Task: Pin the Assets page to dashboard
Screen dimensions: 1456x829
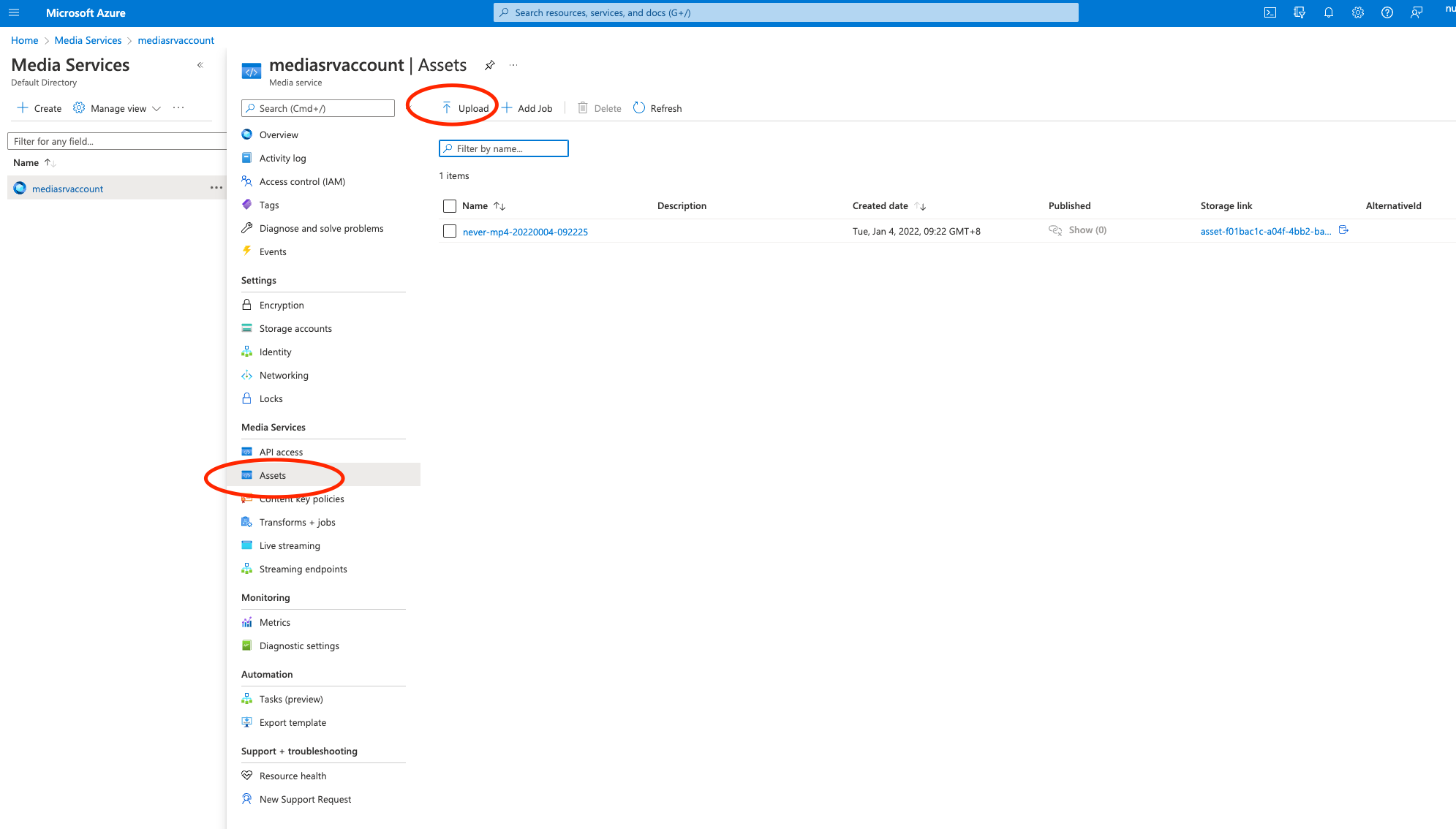Action: (x=489, y=64)
